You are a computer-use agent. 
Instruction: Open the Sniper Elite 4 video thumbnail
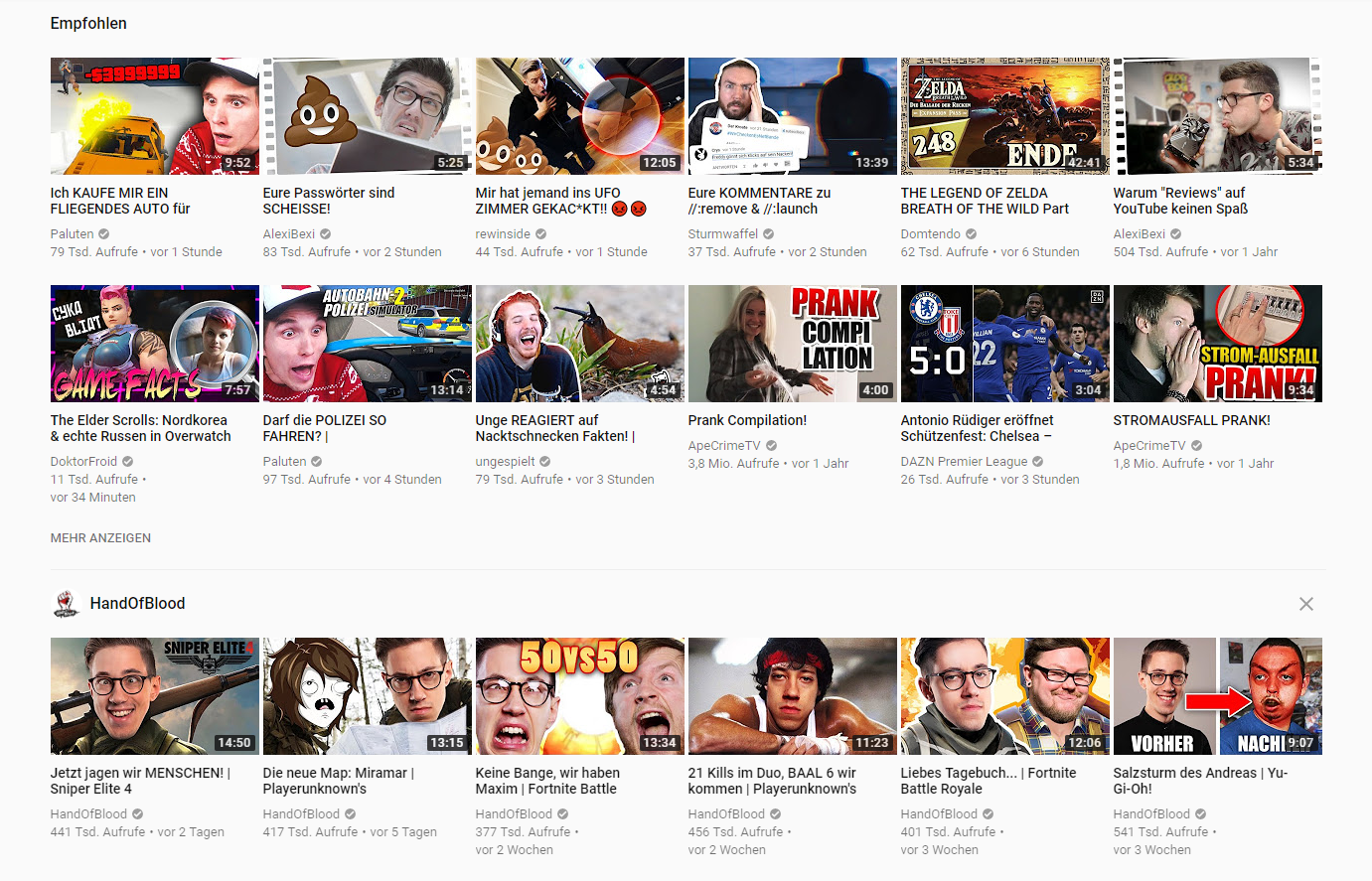coord(154,696)
